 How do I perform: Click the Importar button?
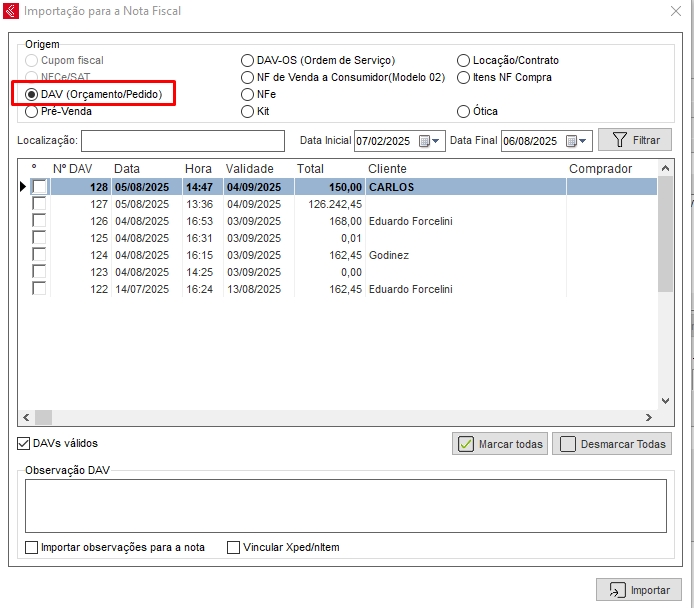[x=638, y=590]
